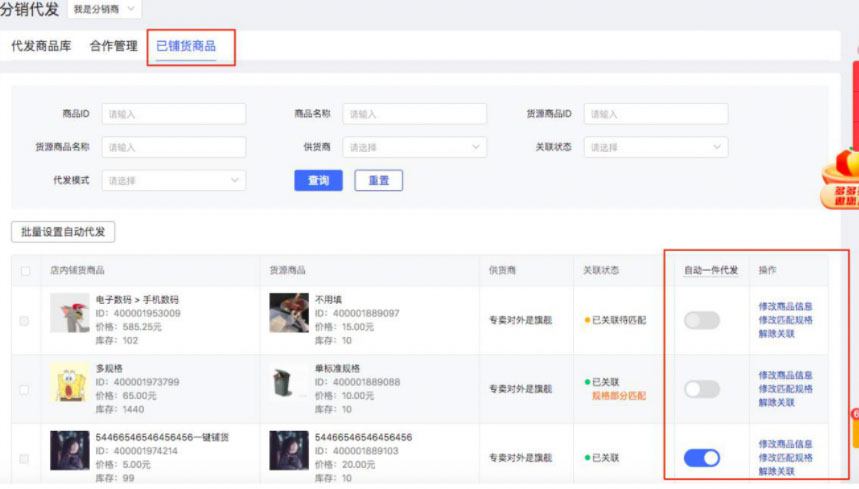This screenshot has width=859, height=489.
Task: Check the row for 54466546546456456一键铺货
Action: coord(24,459)
